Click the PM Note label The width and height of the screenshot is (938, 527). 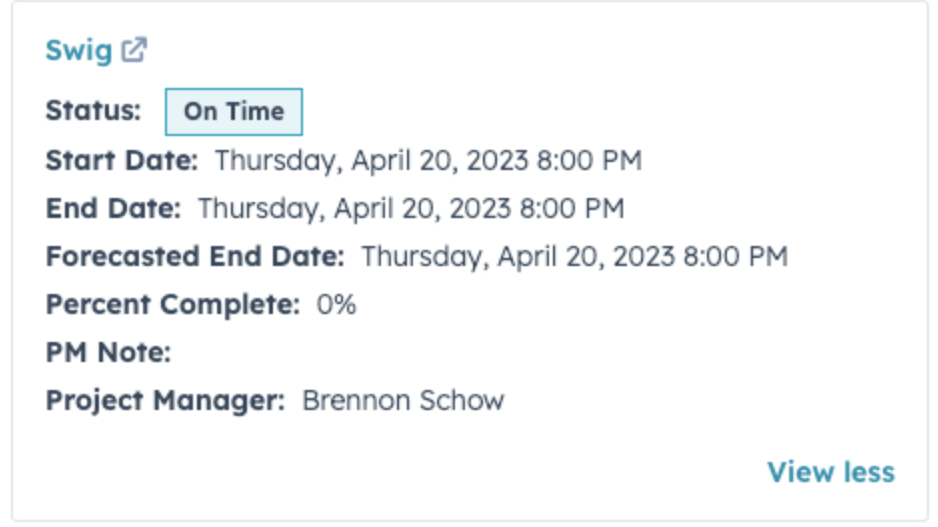tap(108, 352)
